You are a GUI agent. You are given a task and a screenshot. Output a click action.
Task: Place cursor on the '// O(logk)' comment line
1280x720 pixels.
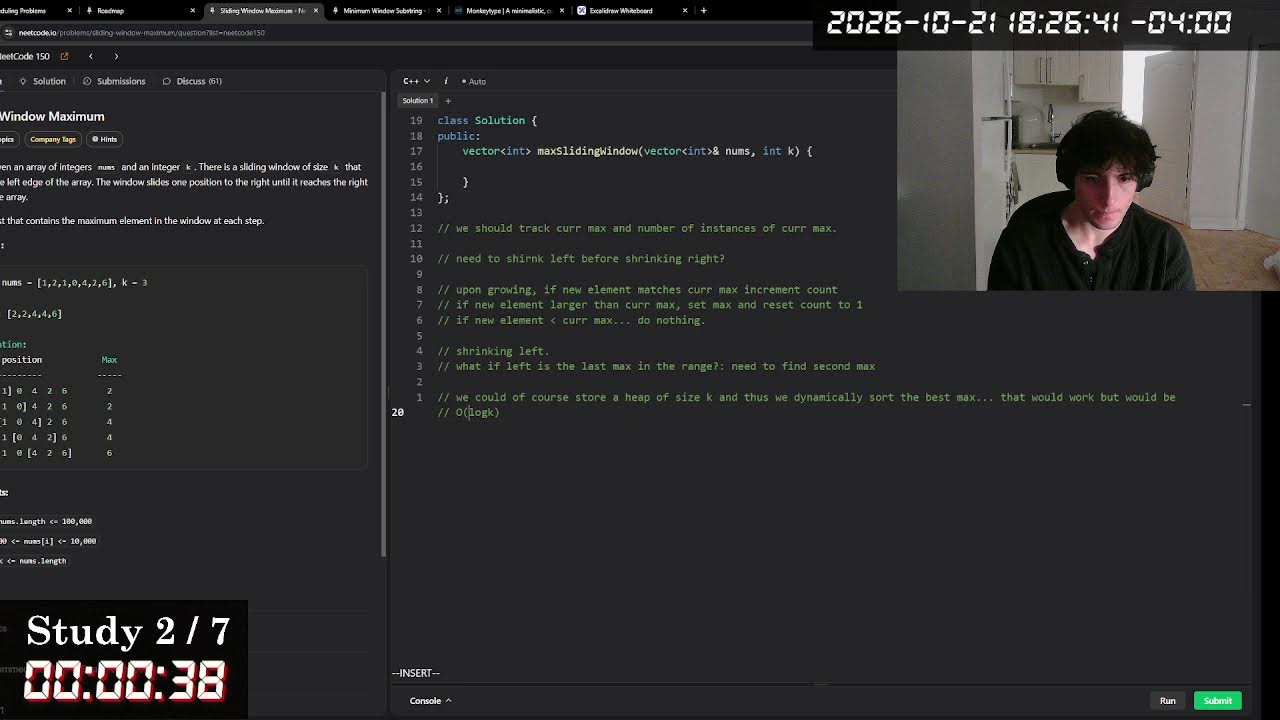coord(468,412)
